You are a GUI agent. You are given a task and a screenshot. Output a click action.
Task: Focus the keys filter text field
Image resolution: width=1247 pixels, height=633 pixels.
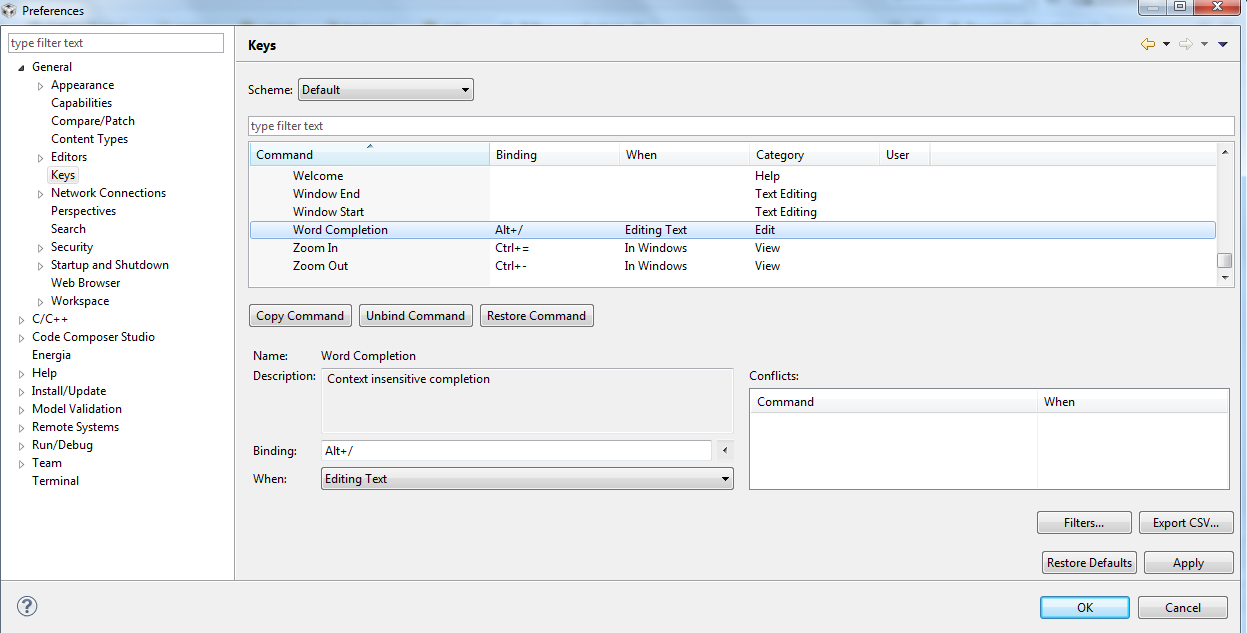(x=741, y=126)
